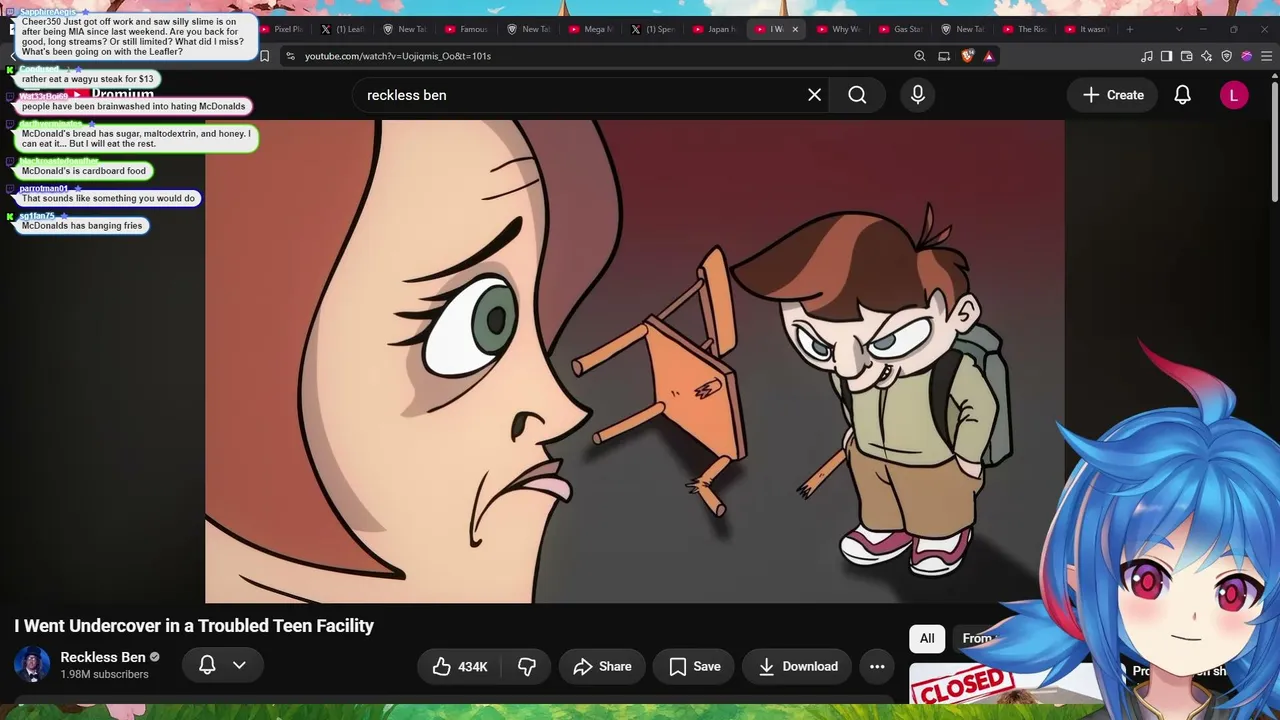Share the video
The height and width of the screenshot is (720, 1280).
pos(602,667)
